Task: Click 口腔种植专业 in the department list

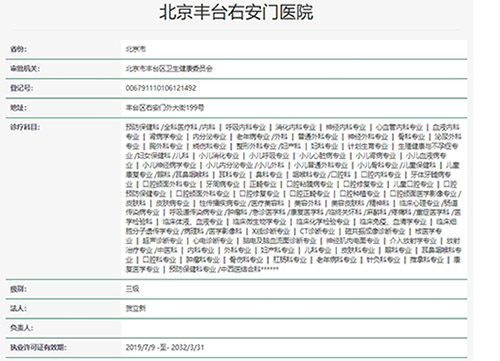Action: point(359,194)
